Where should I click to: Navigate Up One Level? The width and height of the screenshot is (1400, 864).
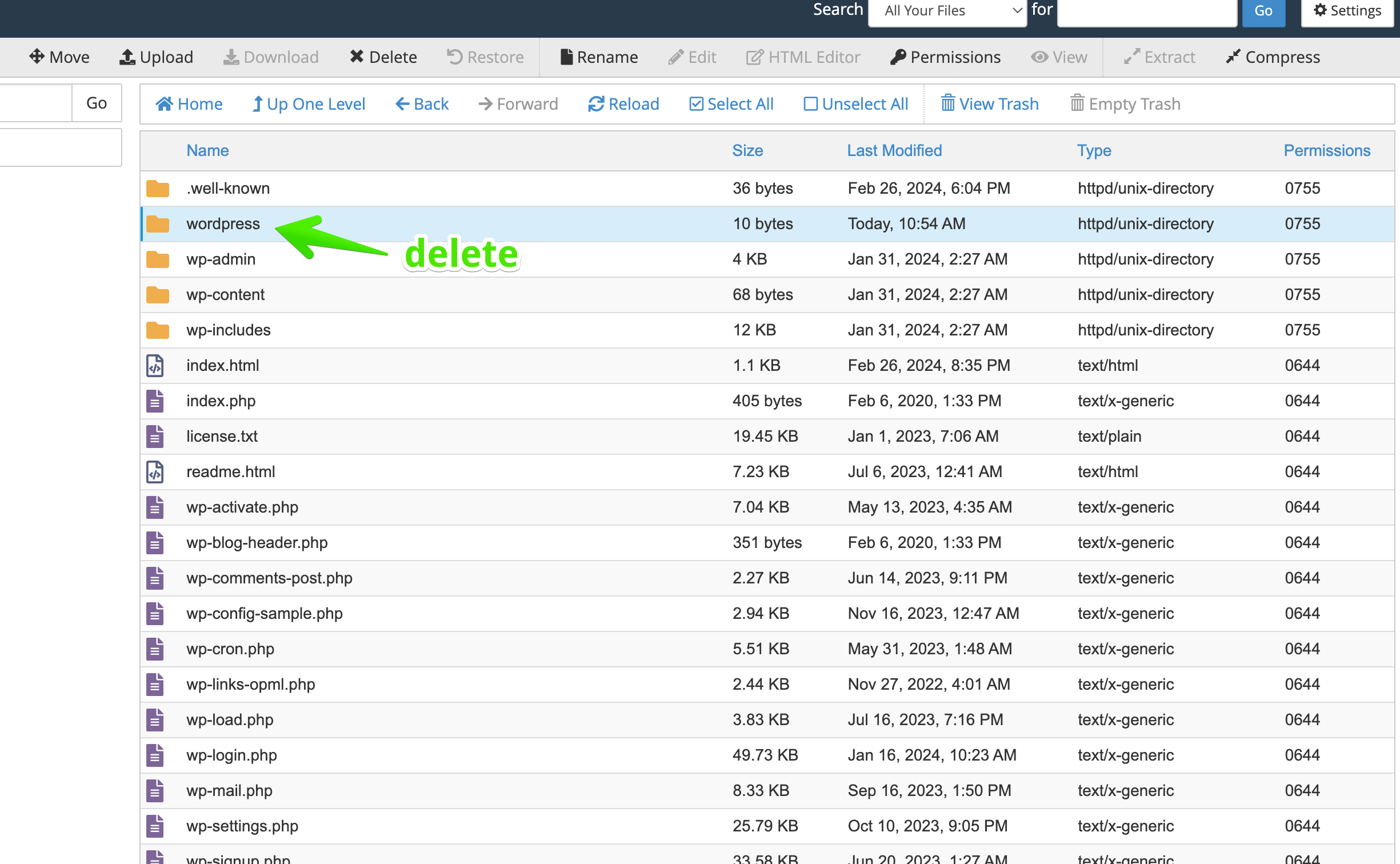pos(309,103)
